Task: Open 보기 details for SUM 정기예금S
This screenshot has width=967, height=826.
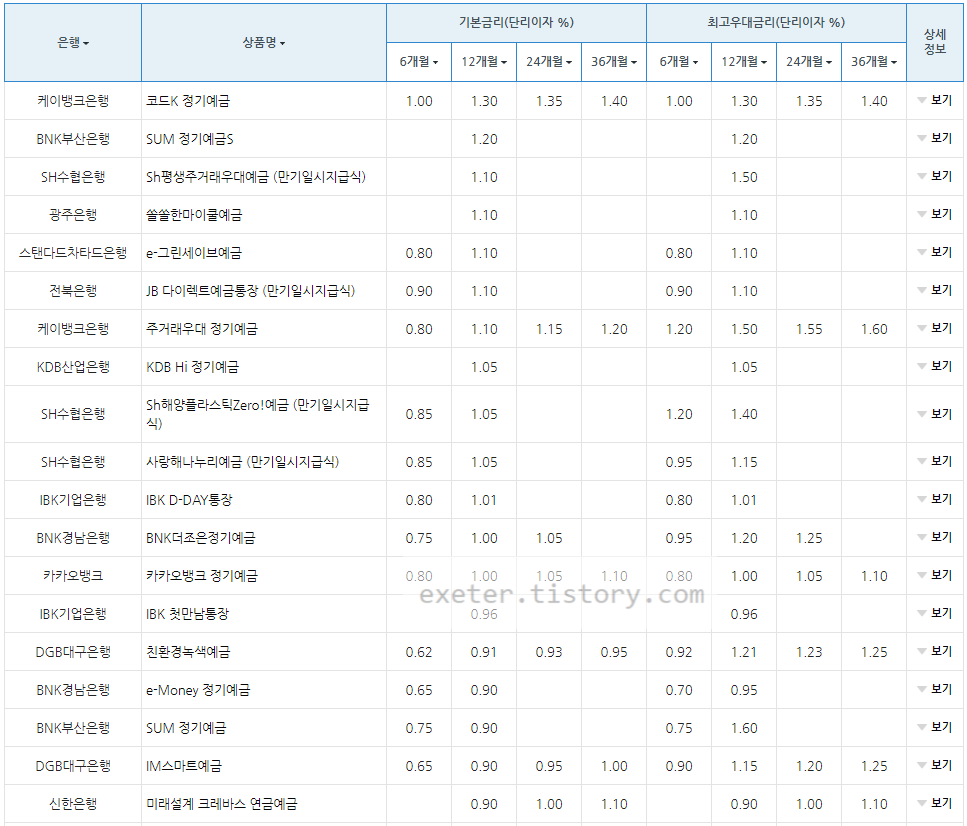Action: 935,138
